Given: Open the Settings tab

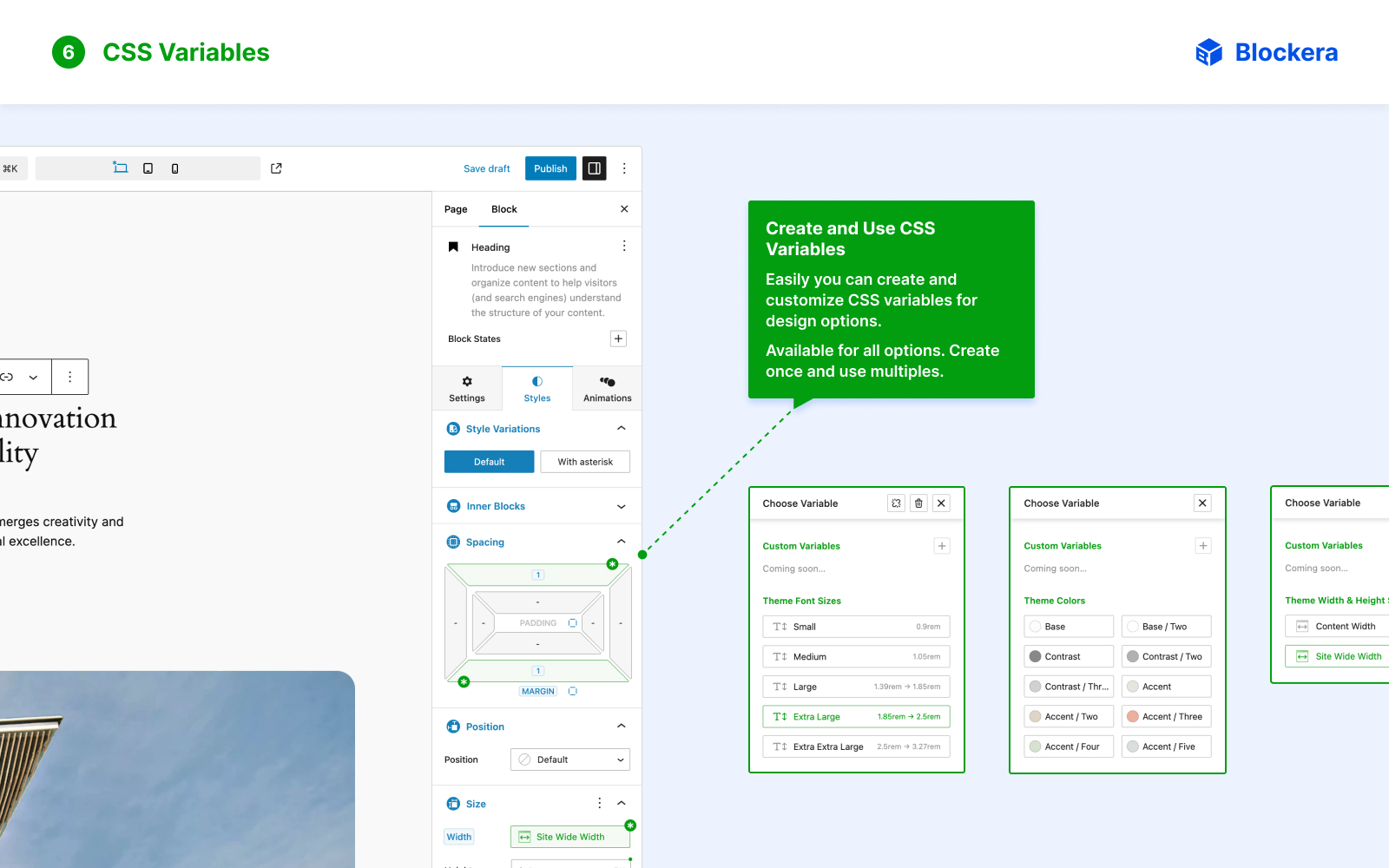Looking at the screenshot, I should (x=467, y=389).
